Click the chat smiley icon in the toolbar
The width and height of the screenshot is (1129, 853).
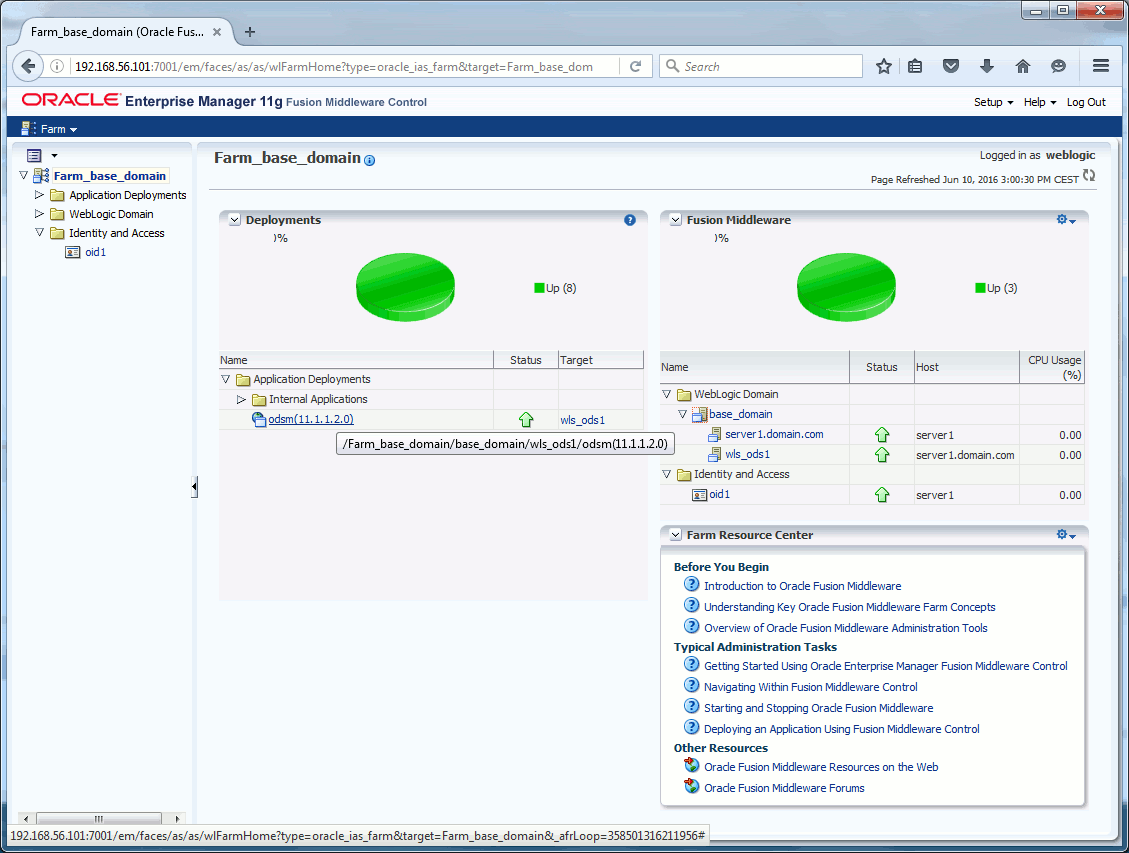click(1058, 66)
